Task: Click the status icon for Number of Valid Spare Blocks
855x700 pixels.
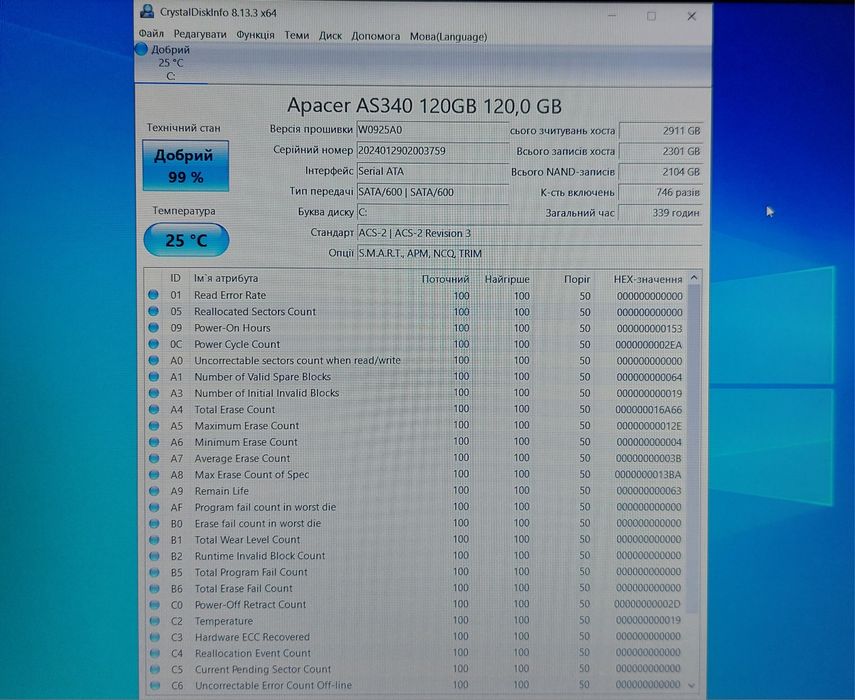Action: [154, 377]
